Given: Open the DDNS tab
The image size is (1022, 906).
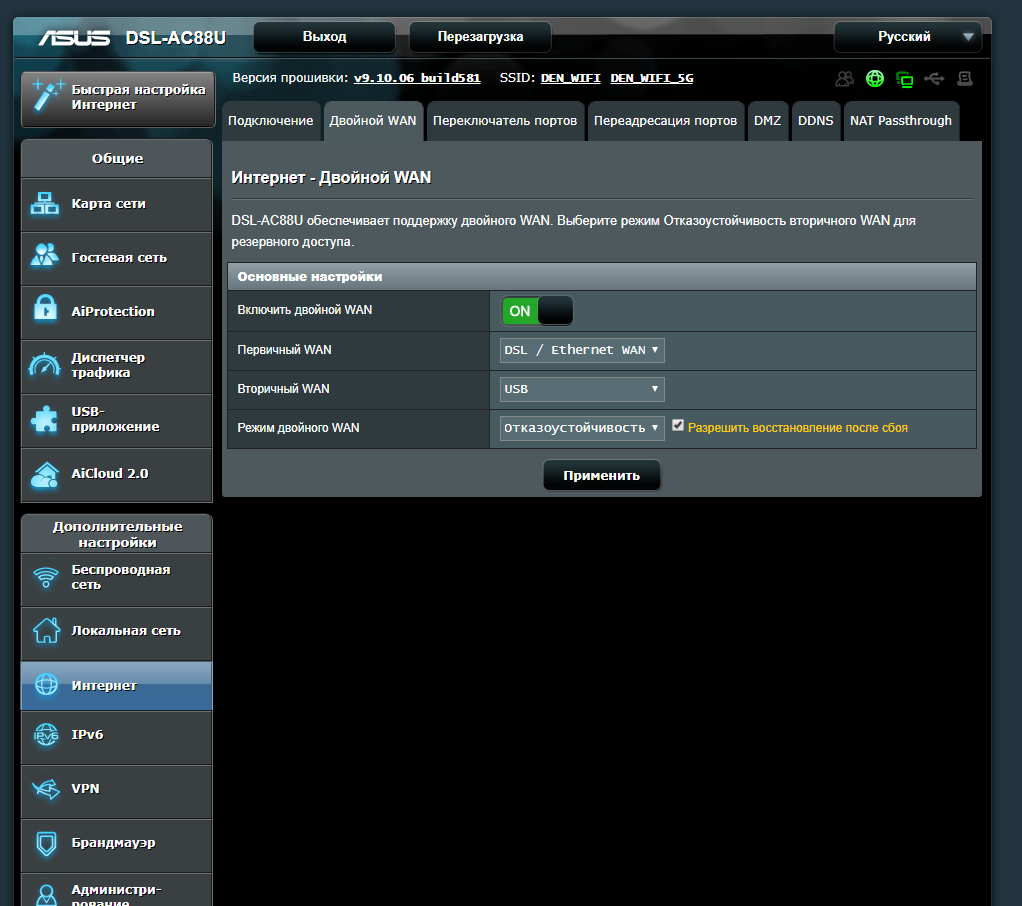Looking at the screenshot, I should pyautogui.click(x=815, y=121).
